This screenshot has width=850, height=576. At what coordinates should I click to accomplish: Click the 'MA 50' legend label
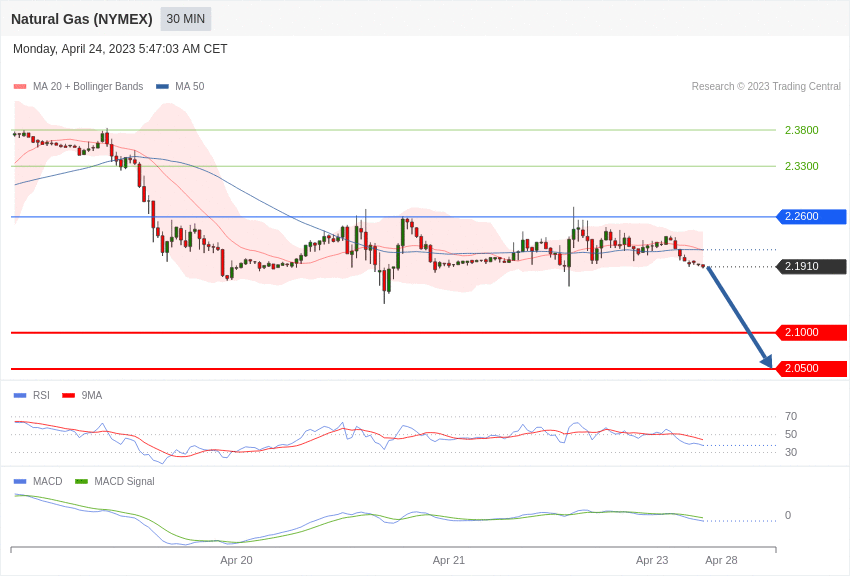pyautogui.click(x=190, y=86)
